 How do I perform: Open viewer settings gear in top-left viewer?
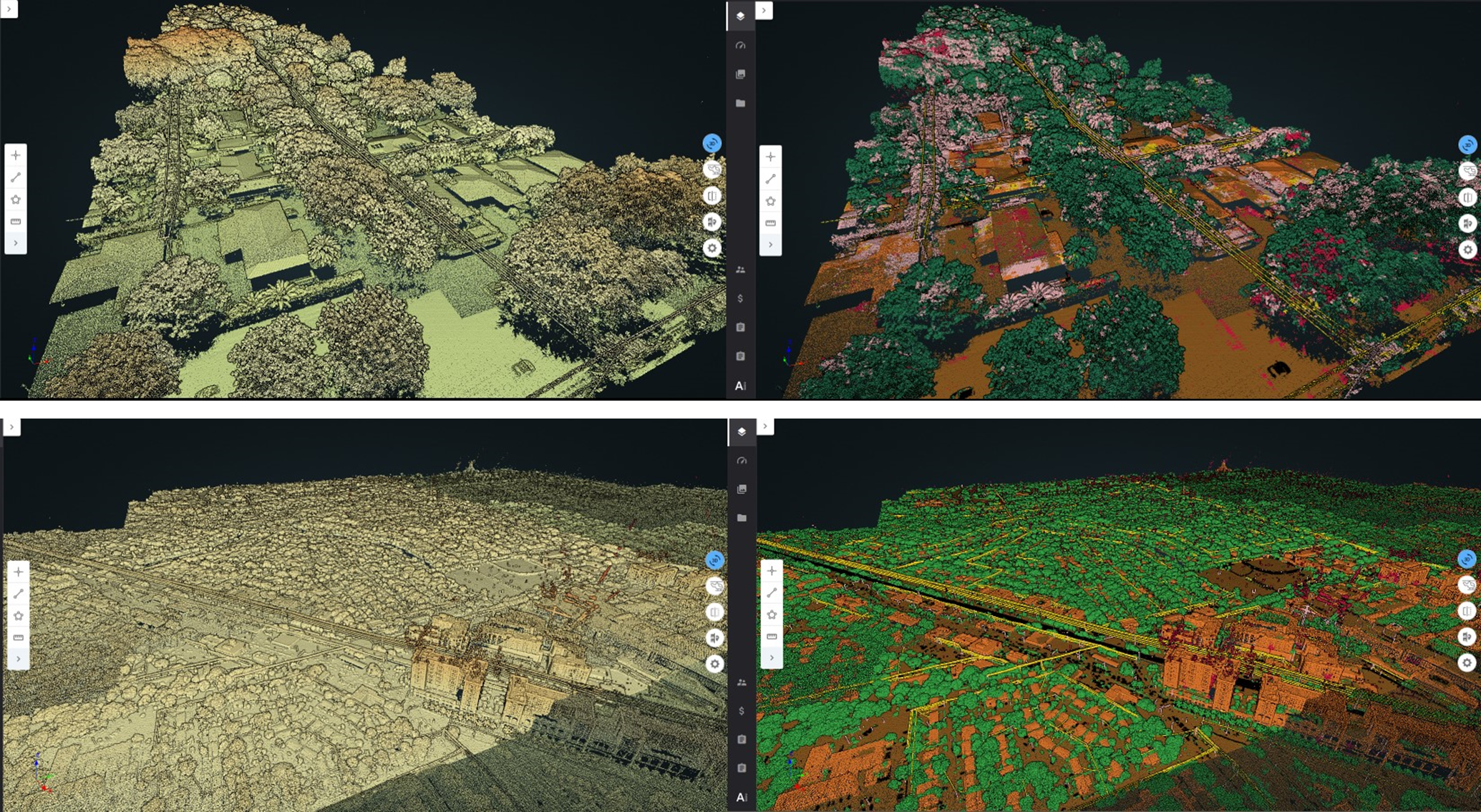(712, 248)
